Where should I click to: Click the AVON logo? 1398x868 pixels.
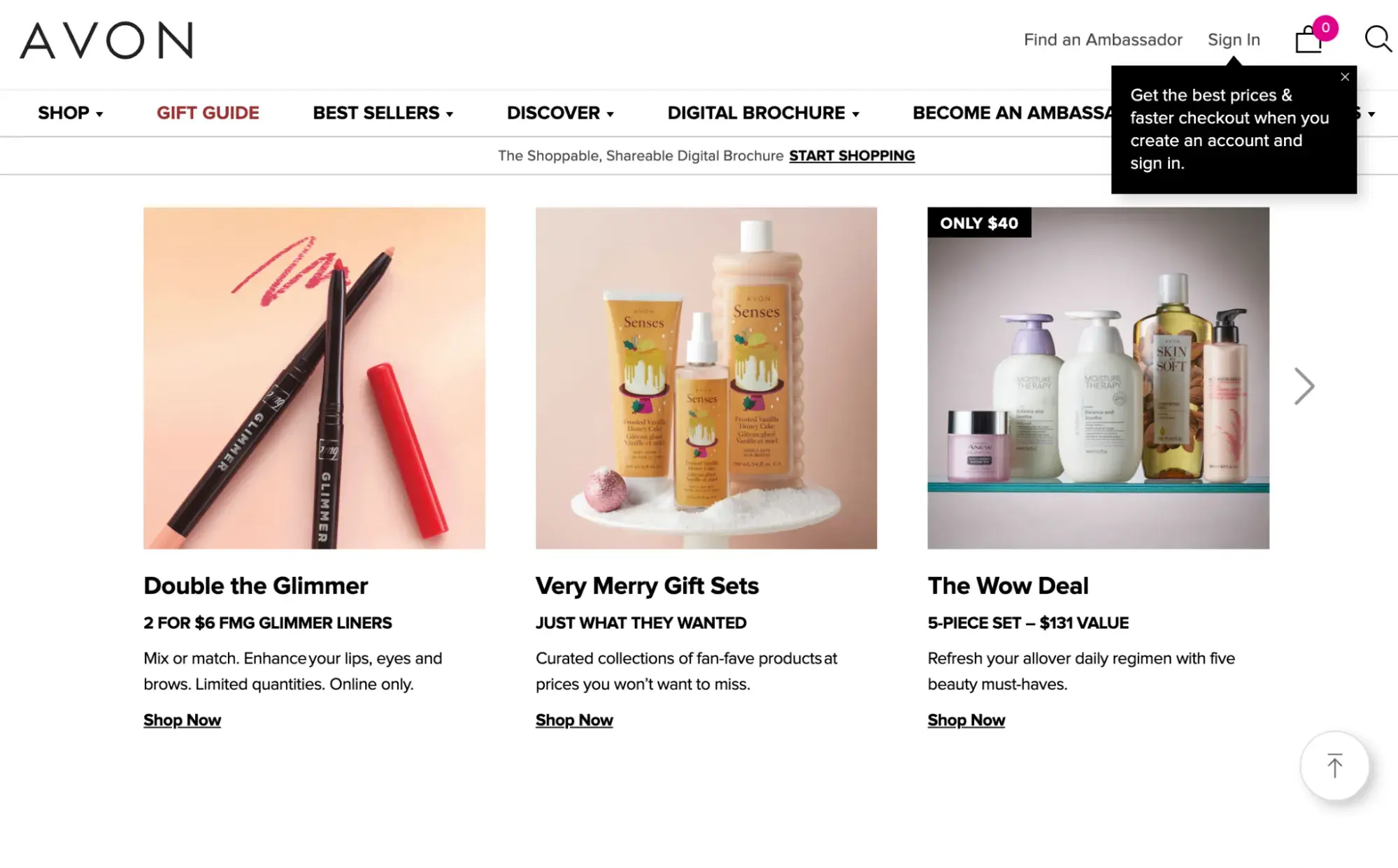click(x=106, y=40)
